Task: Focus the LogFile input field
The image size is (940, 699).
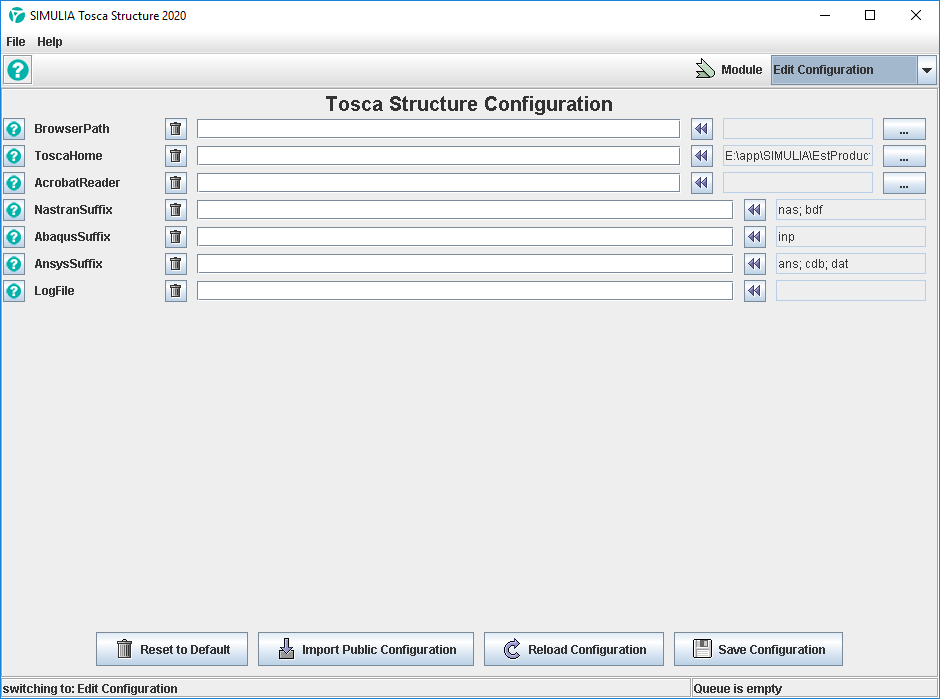Action: click(x=465, y=291)
